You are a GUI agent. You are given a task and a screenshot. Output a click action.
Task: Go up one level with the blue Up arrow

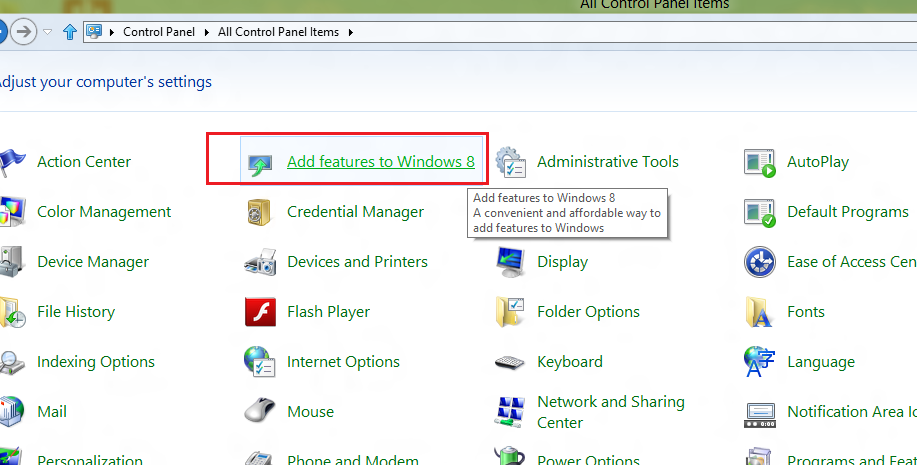70,32
